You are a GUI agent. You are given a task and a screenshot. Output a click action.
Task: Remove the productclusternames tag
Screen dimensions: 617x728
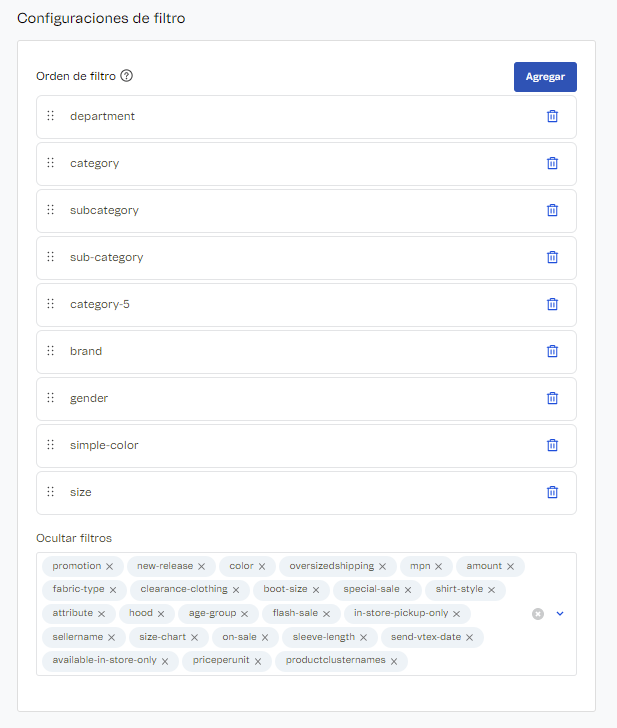tap(394, 661)
